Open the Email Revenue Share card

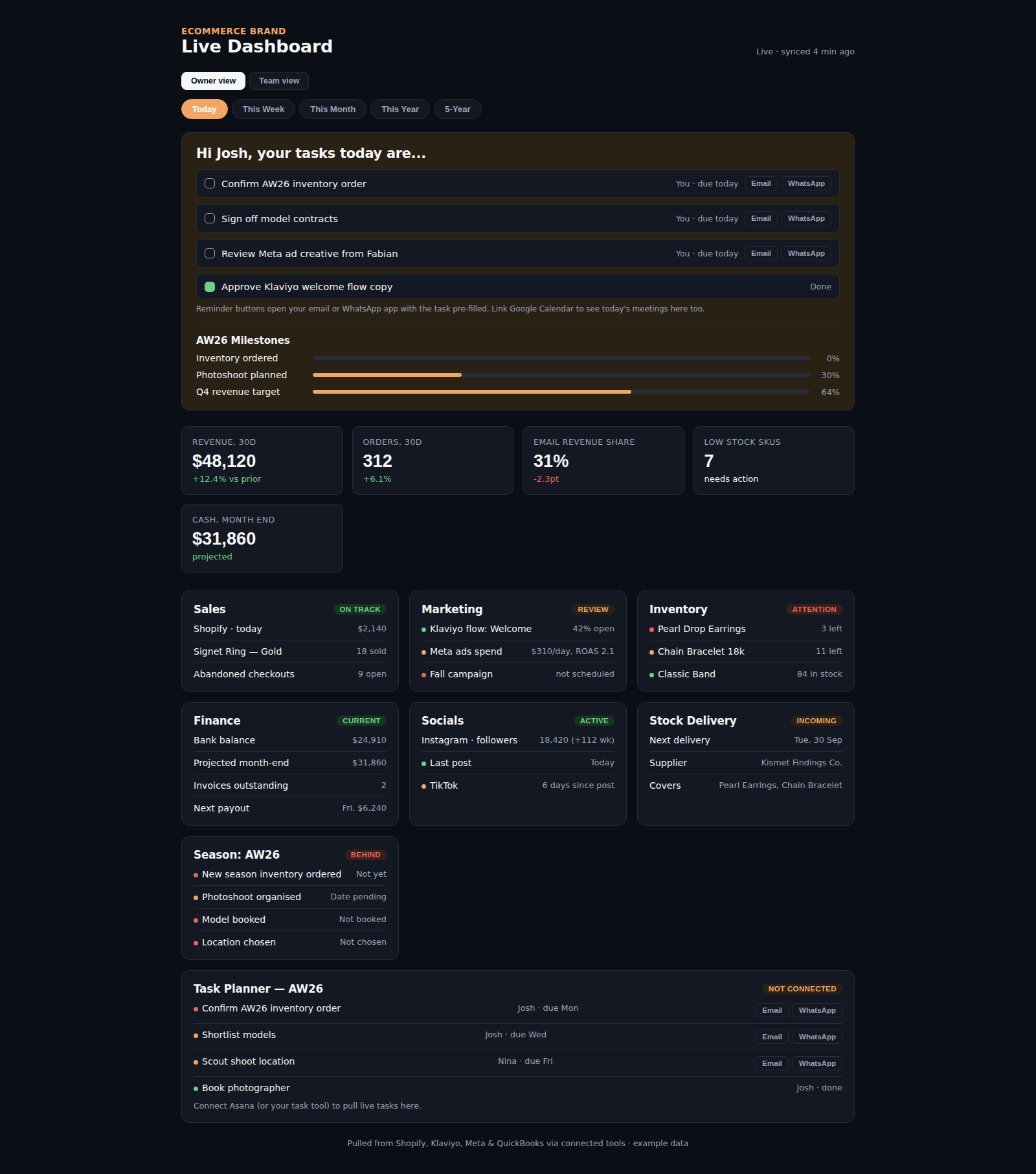pyautogui.click(x=603, y=460)
